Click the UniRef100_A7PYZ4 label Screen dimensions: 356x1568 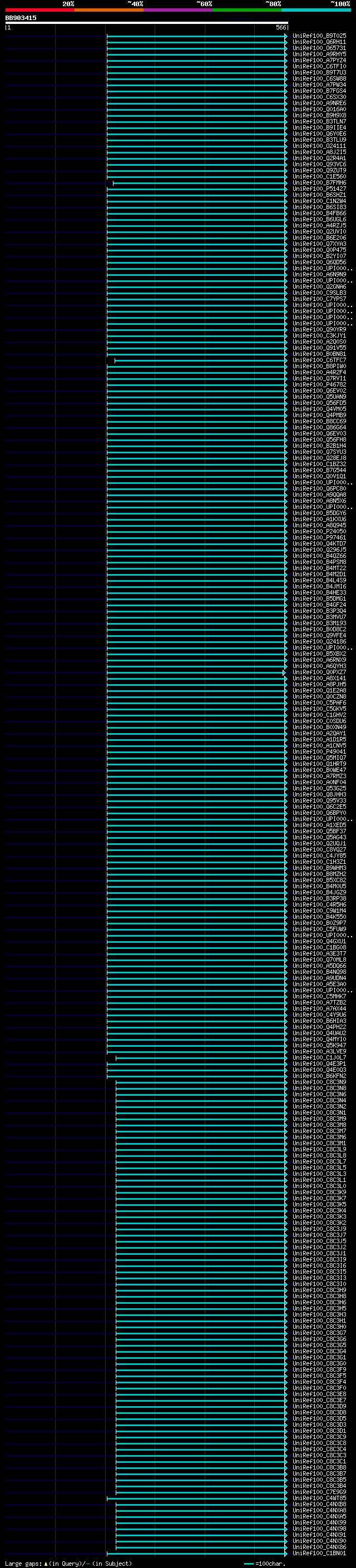[319, 60]
